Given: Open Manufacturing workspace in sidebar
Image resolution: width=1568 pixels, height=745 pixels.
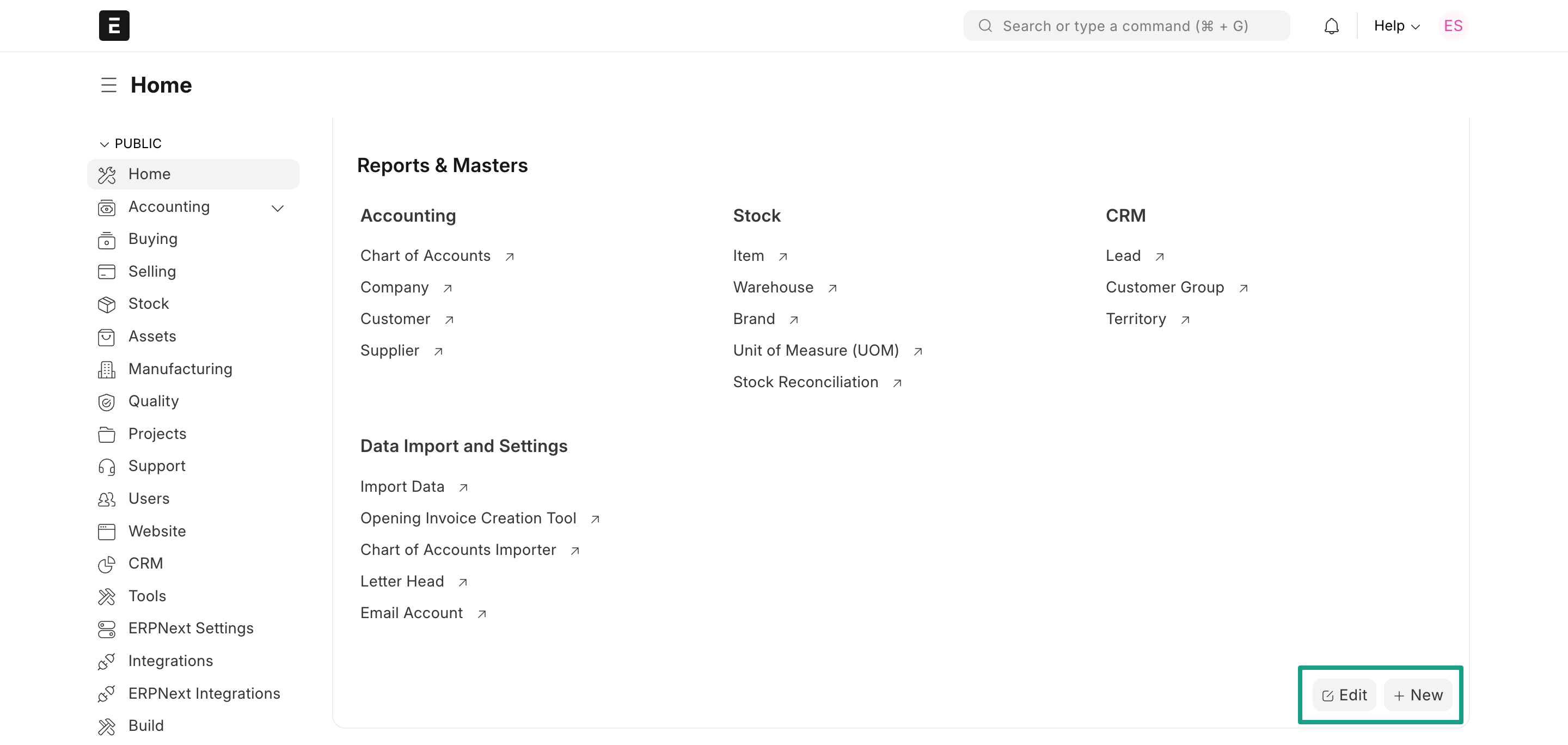Looking at the screenshot, I should [x=180, y=369].
